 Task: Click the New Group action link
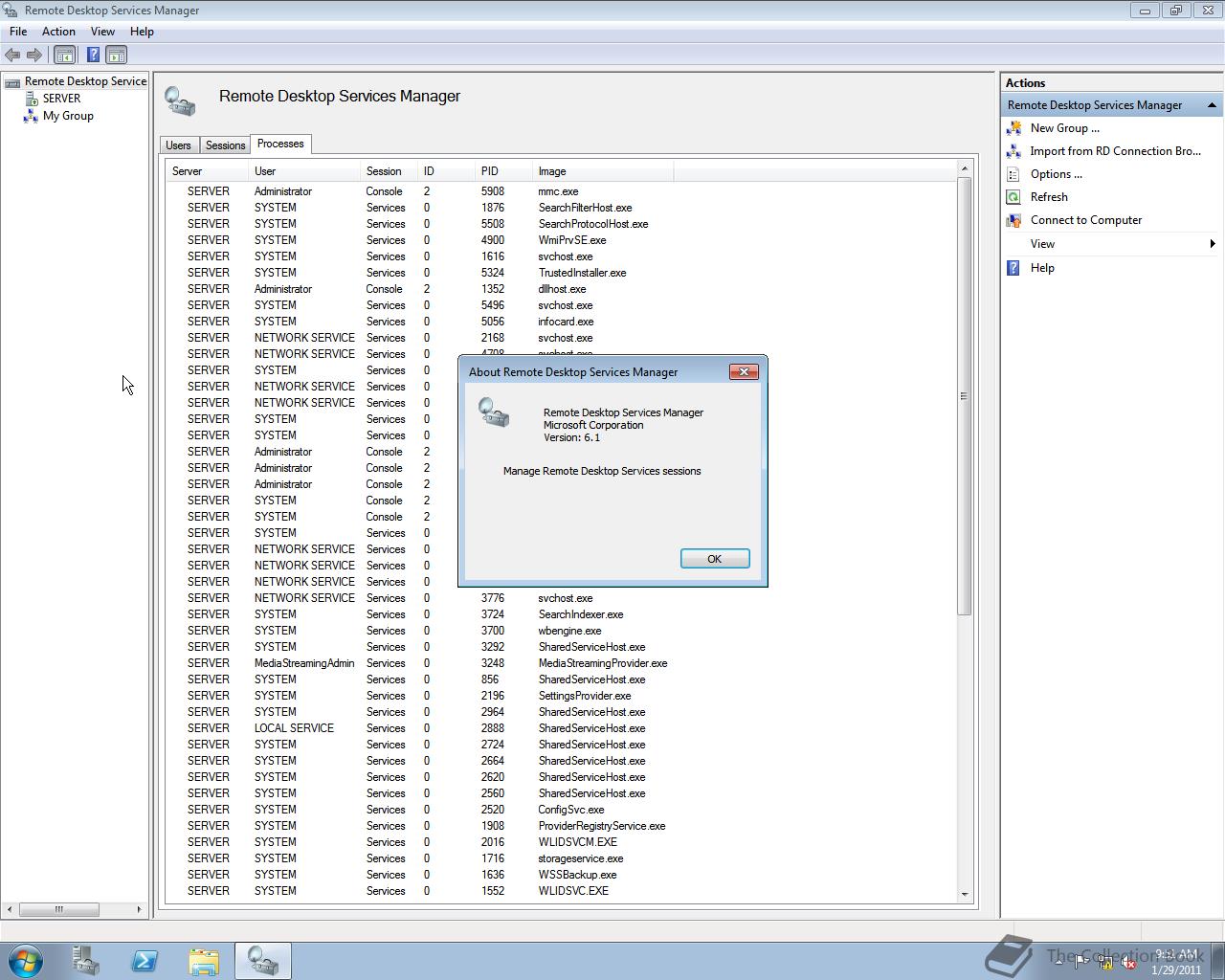[1064, 127]
